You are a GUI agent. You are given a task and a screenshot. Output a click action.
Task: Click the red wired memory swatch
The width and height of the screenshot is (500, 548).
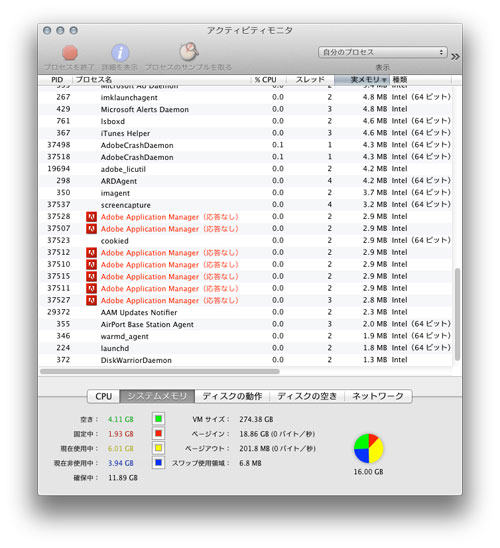pyautogui.click(x=158, y=433)
